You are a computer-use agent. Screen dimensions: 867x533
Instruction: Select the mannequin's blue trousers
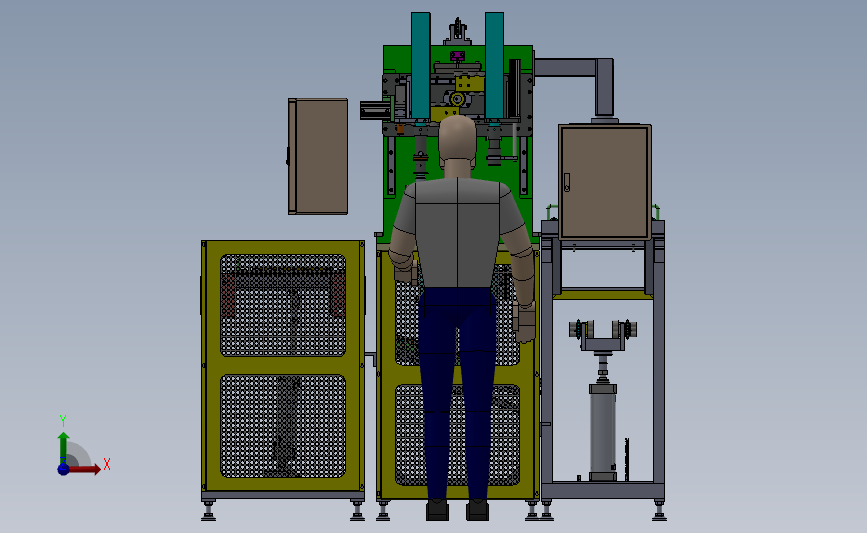(x=457, y=394)
